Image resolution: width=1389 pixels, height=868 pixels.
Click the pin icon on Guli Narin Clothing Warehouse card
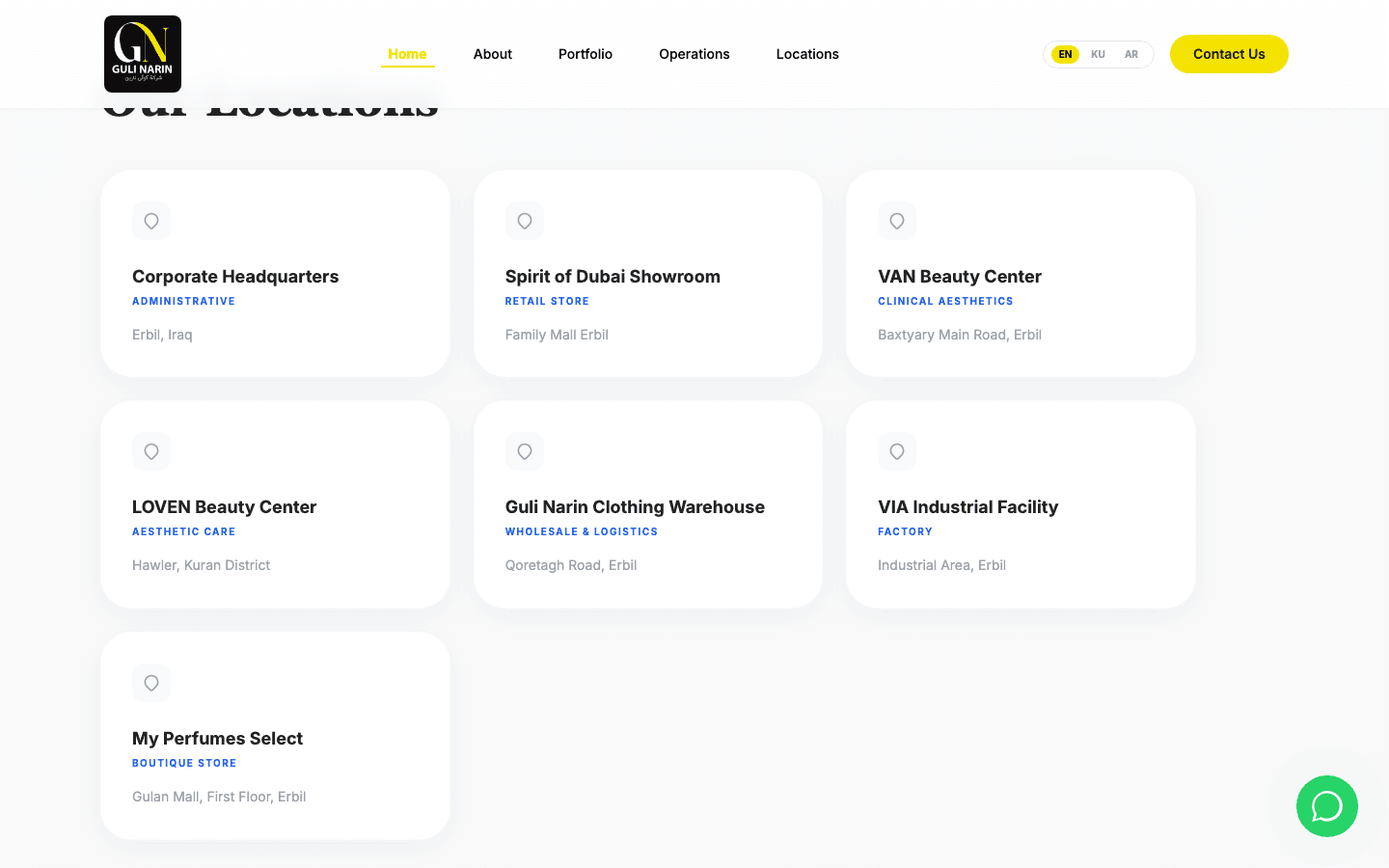click(x=525, y=451)
